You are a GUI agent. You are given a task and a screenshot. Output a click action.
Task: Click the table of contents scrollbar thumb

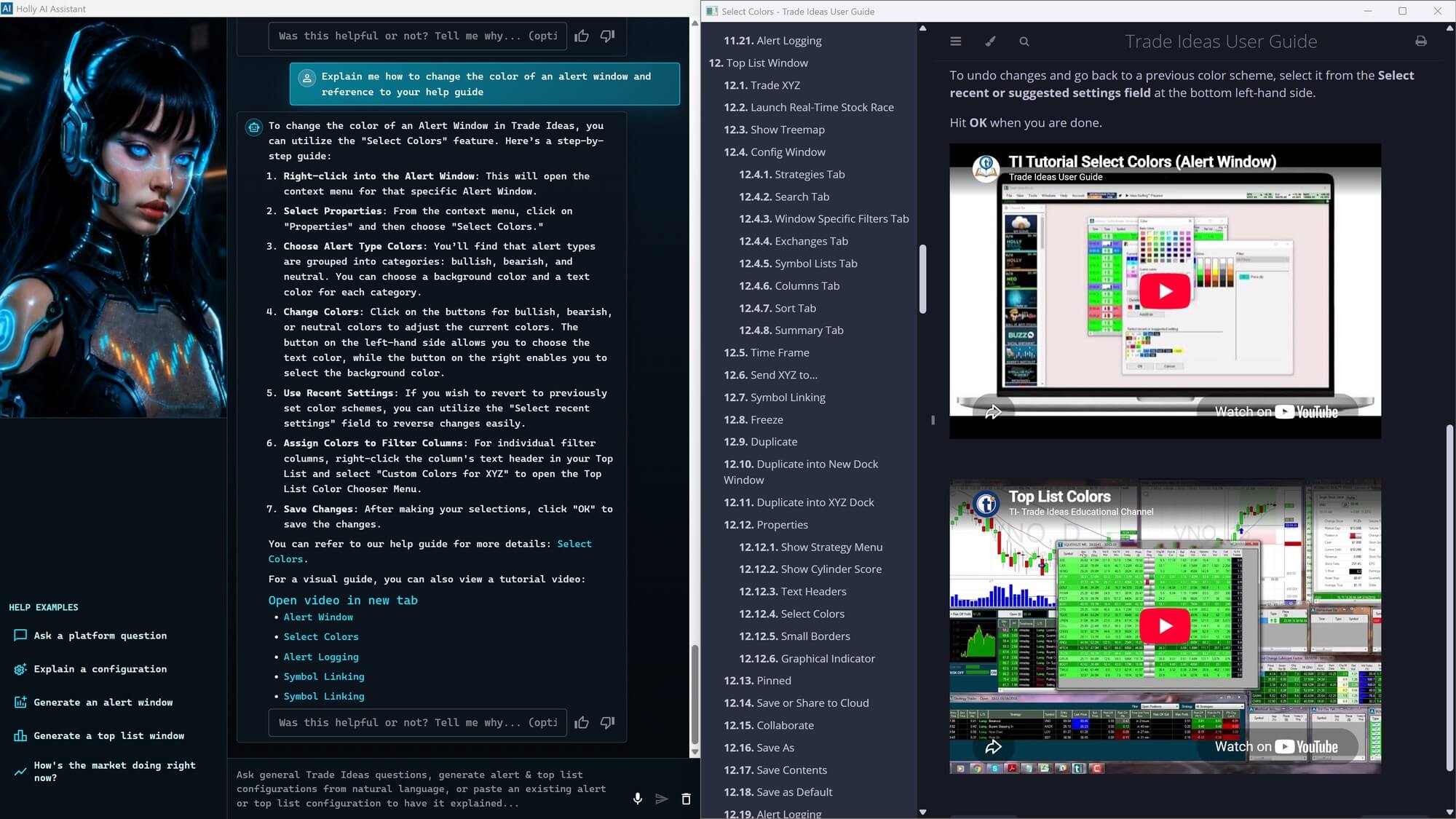pyautogui.click(x=923, y=279)
